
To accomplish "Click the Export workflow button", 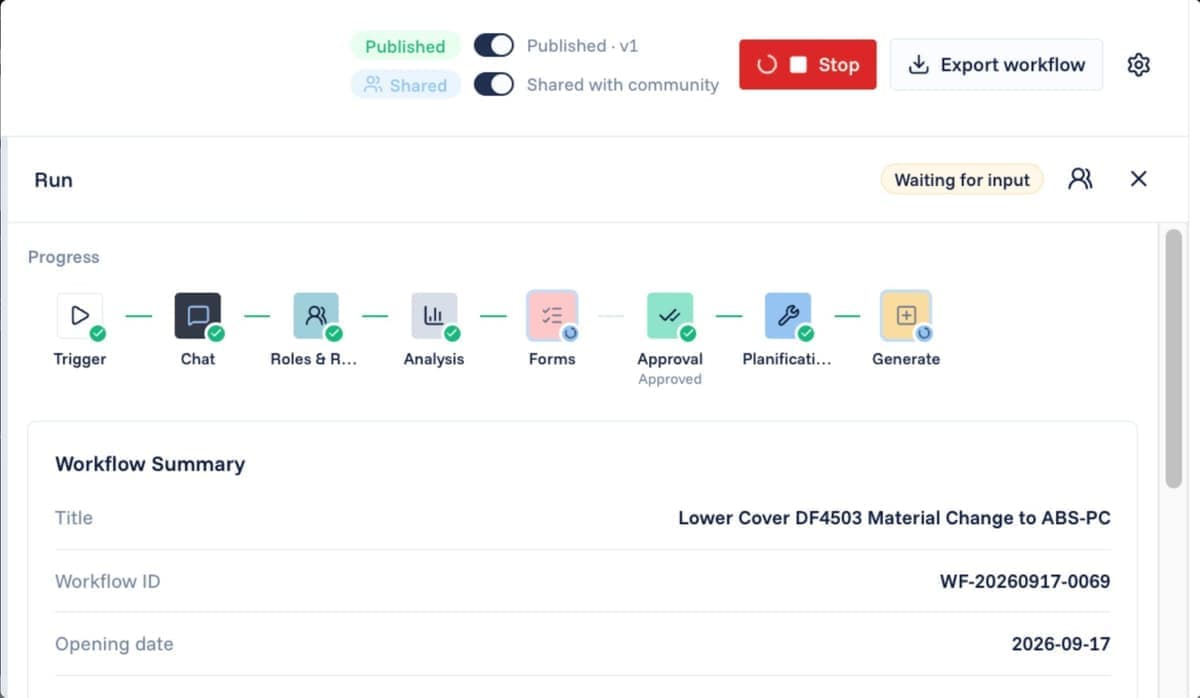I will coord(996,65).
